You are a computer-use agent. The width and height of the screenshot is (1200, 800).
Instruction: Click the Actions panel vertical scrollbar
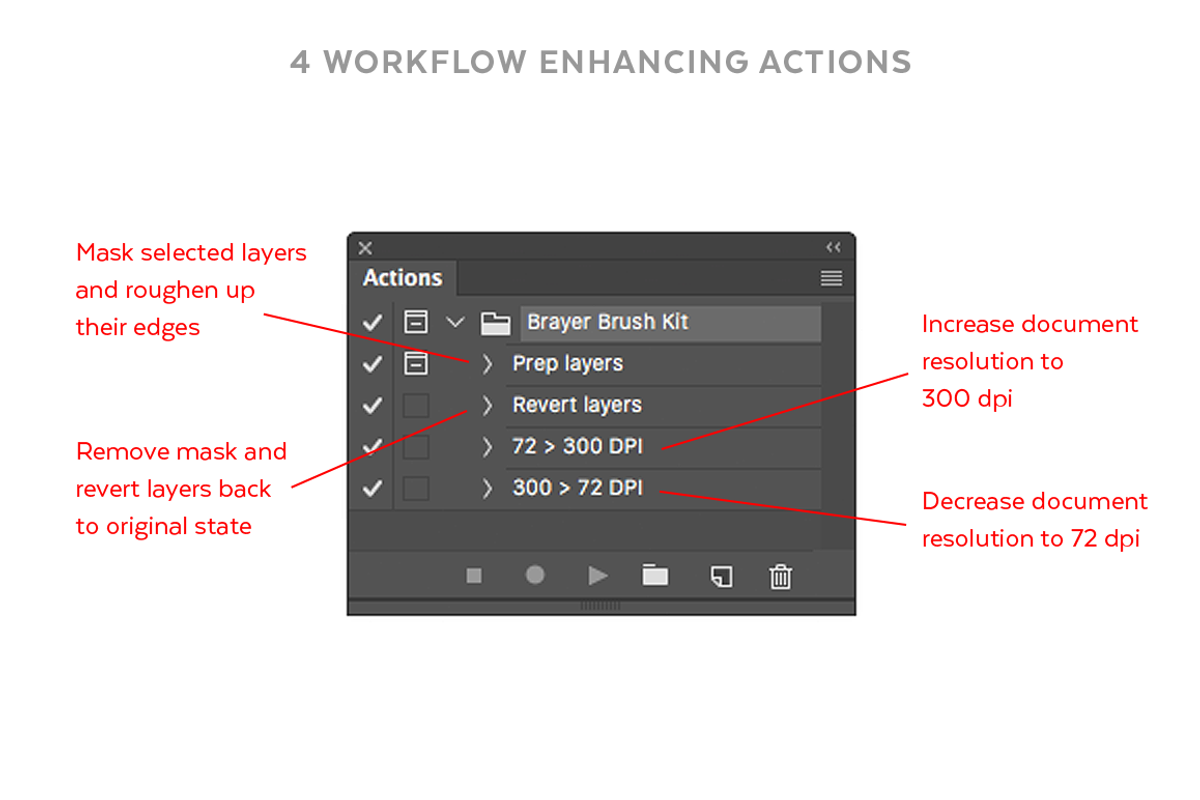tap(838, 424)
